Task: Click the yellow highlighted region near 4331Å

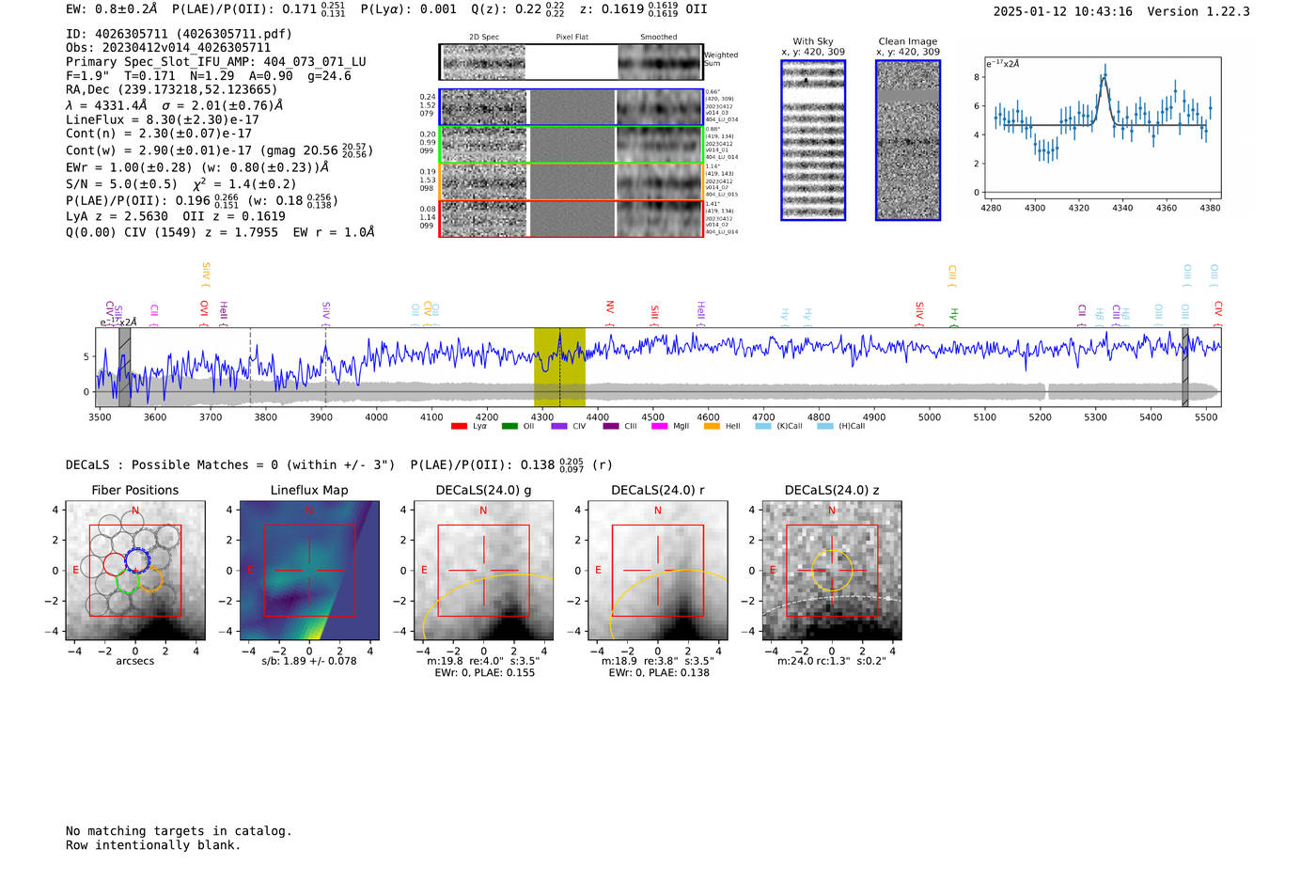Action: pyautogui.click(x=559, y=368)
